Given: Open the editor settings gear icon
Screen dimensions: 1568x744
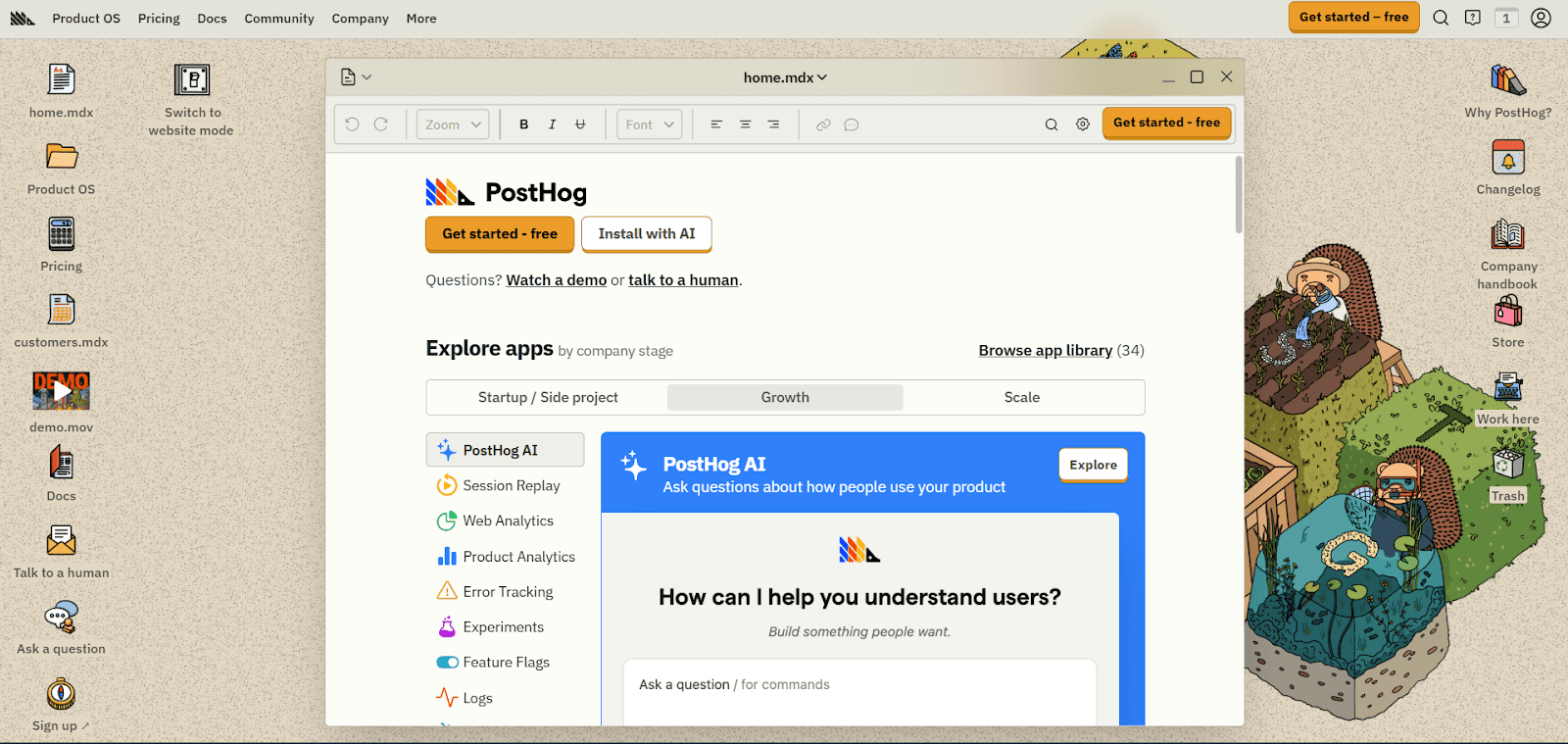Looking at the screenshot, I should coord(1083,124).
